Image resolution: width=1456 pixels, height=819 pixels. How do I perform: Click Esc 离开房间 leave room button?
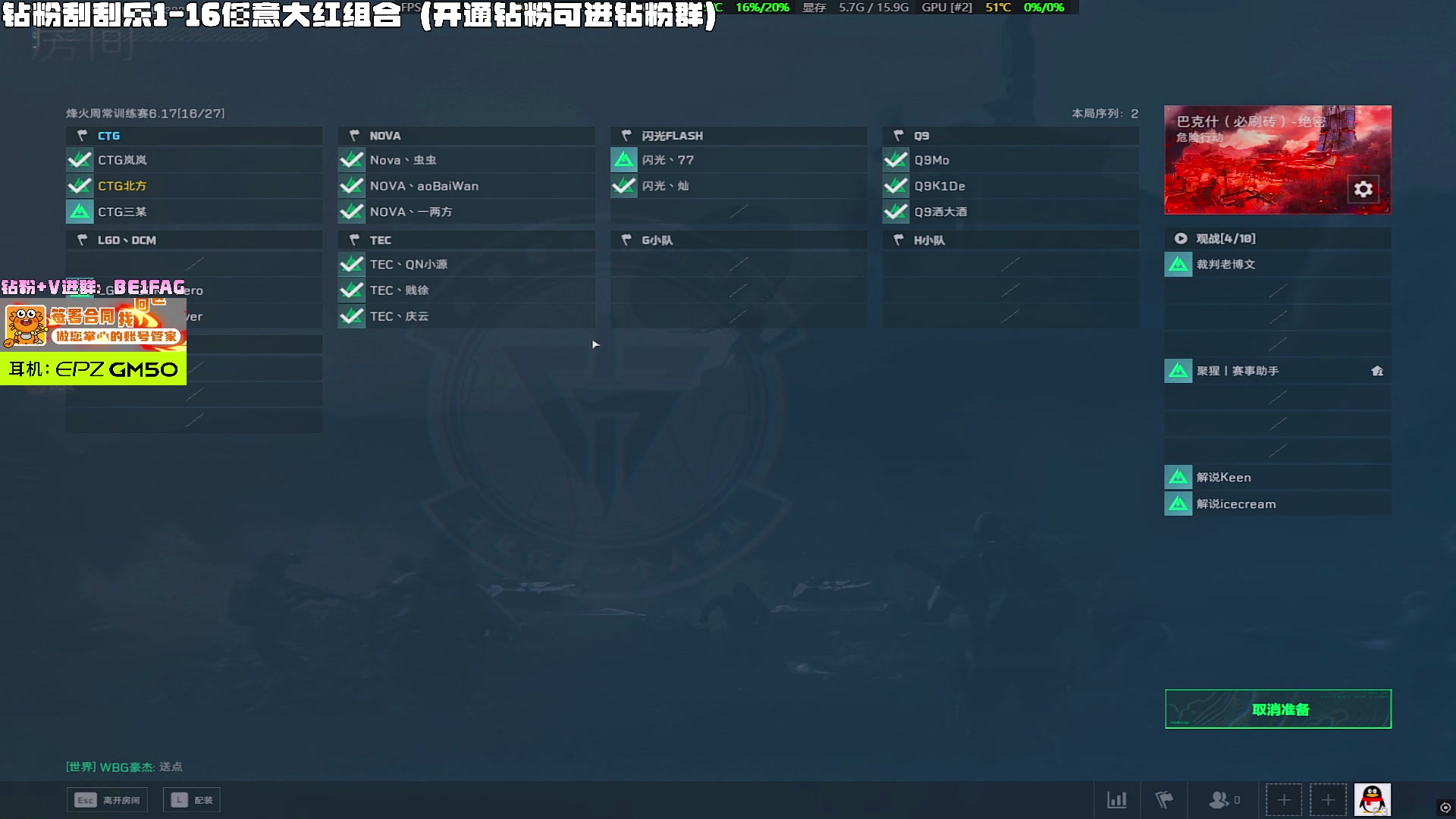point(107,800)
